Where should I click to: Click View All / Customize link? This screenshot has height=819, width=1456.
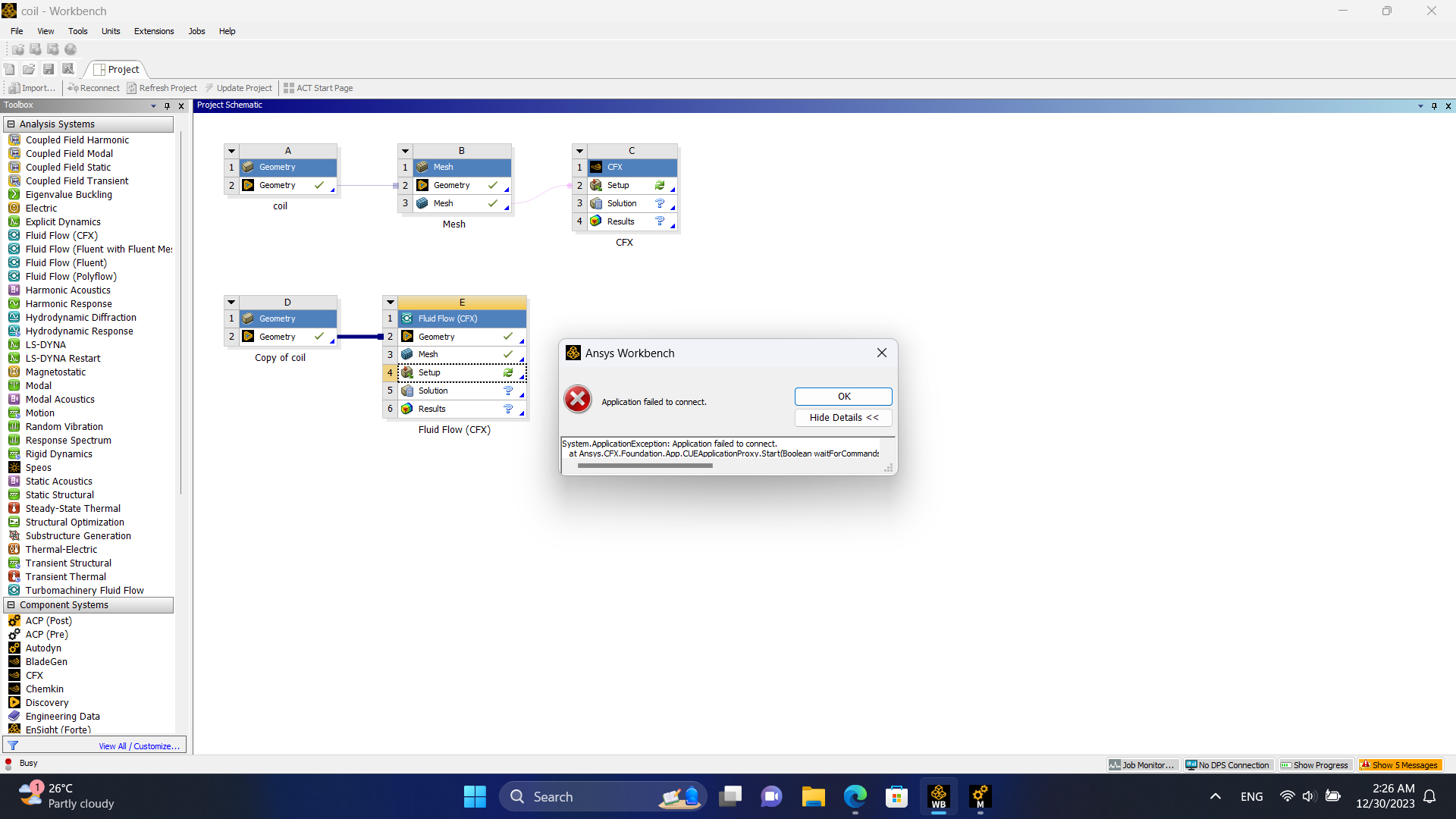point(139,746)
